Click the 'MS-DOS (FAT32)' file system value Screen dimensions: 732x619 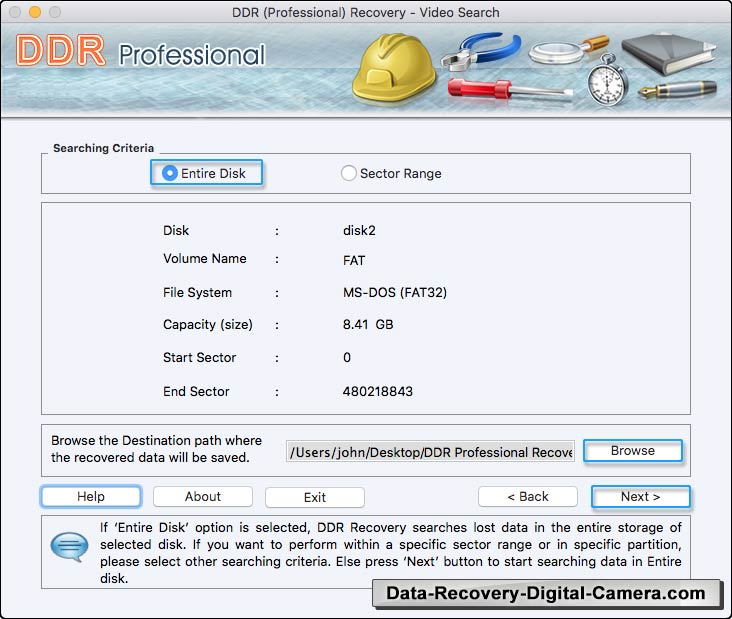click(x=394, y=293)
